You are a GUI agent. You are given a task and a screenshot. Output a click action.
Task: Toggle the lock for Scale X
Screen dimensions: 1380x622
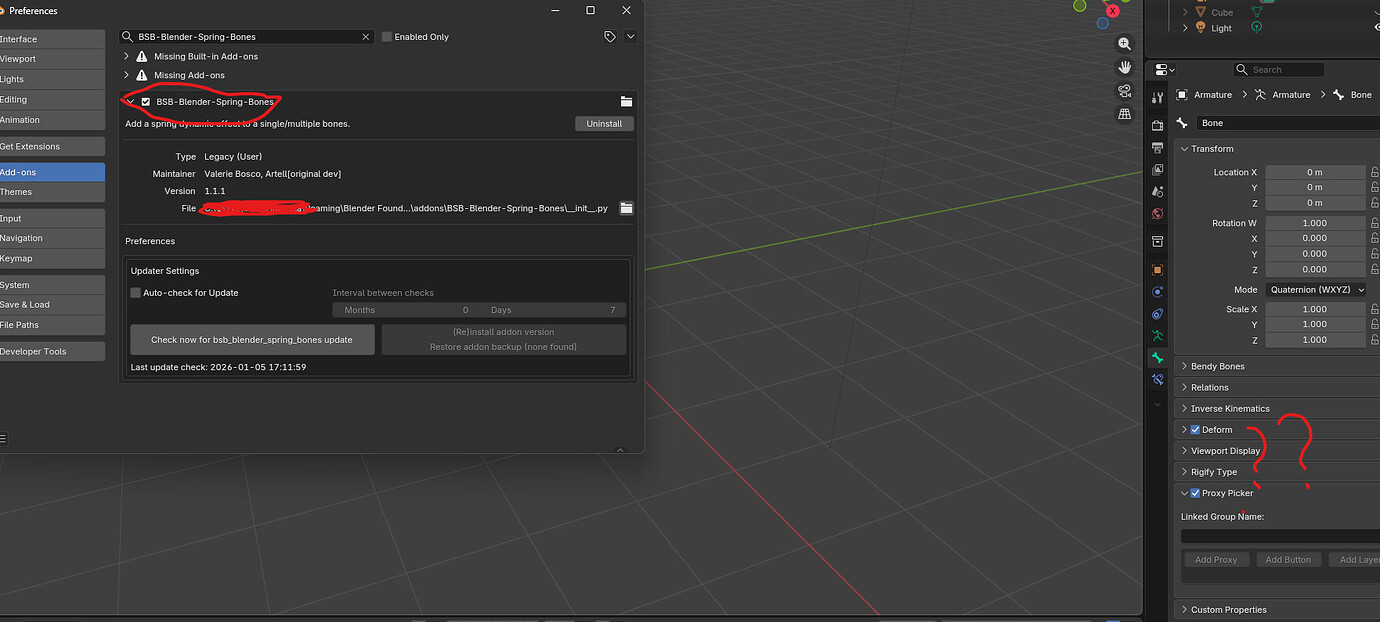point(1374,309)
